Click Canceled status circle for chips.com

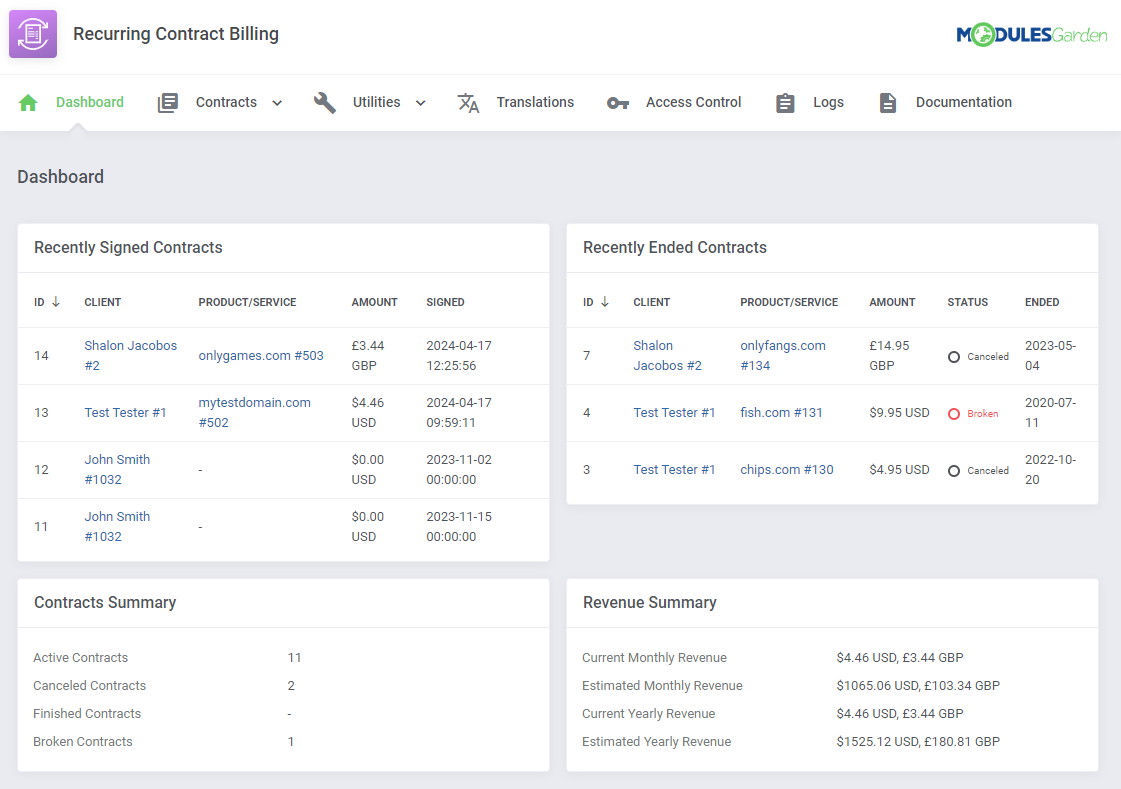click(x=954, y=471)
